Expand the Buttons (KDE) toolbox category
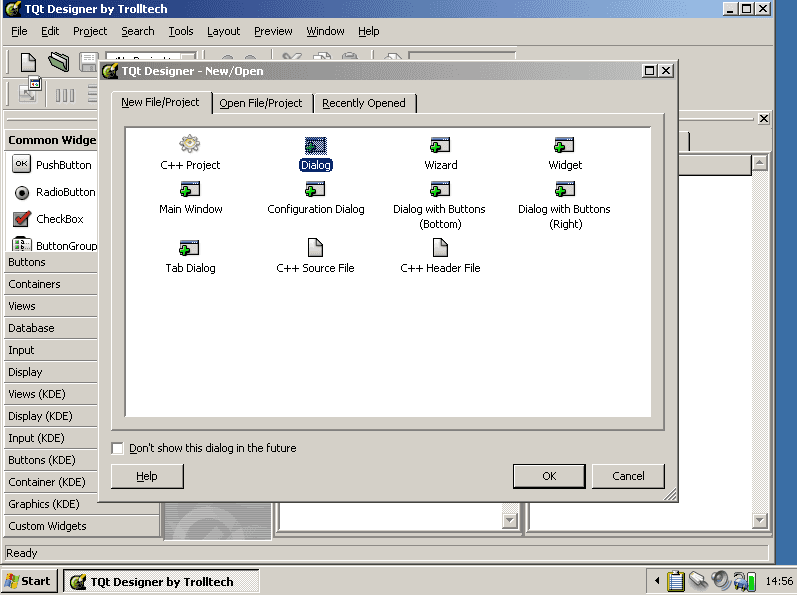Image resolution: width=797 pixels, height=595 pixels. [x=51, y=460]
